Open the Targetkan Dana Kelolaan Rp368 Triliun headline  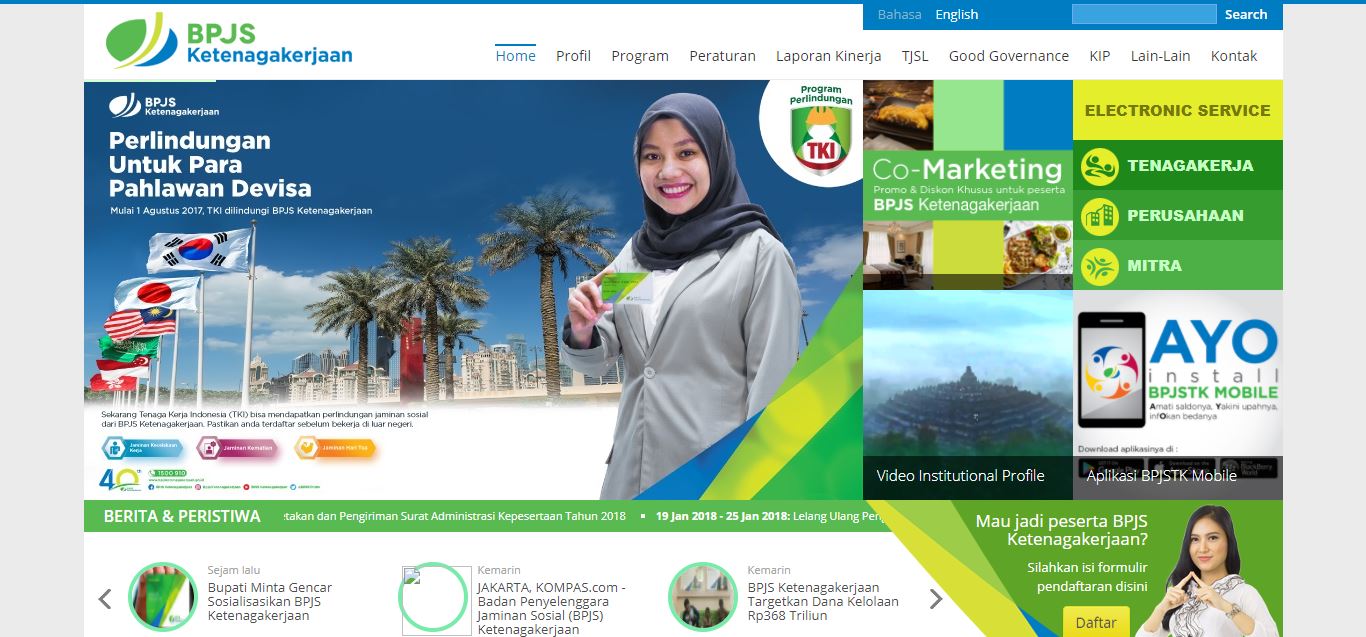click(823, 602)
